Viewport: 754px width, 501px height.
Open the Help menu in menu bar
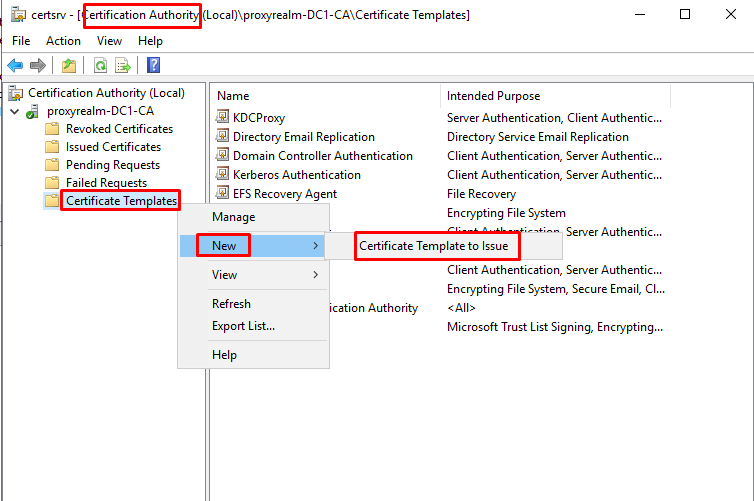(150, 41)
